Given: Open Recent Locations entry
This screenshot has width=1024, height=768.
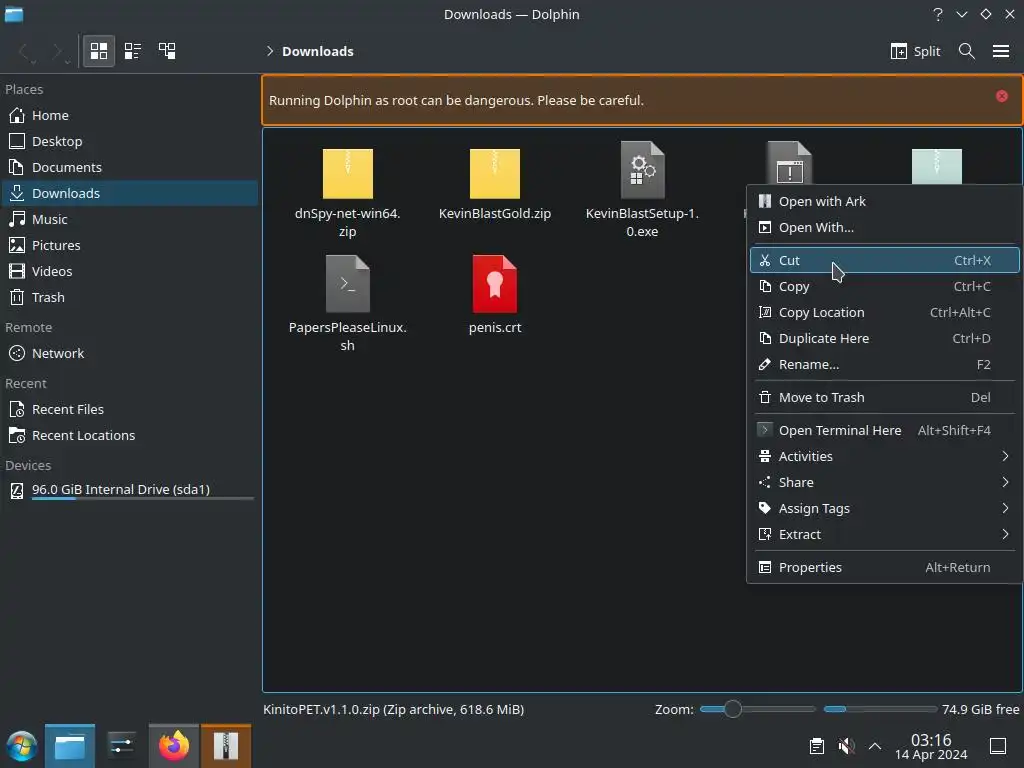Looking at the screenshot, I should click(x=129, y=436).
